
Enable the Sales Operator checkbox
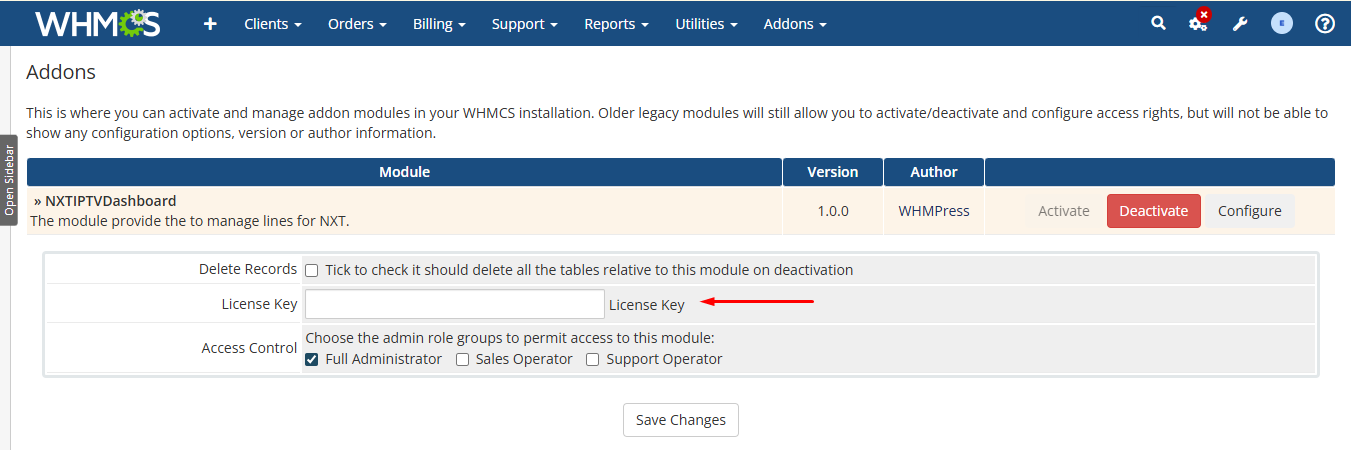[463, 359]
